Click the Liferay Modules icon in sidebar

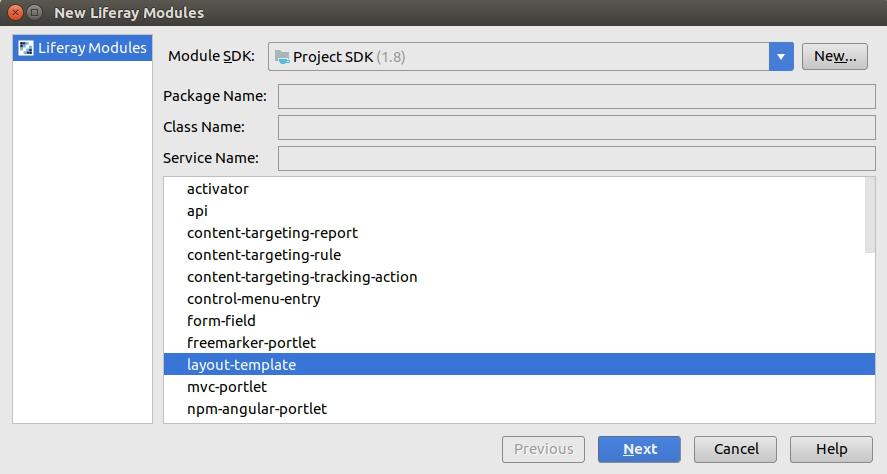[x=25, y=48]
